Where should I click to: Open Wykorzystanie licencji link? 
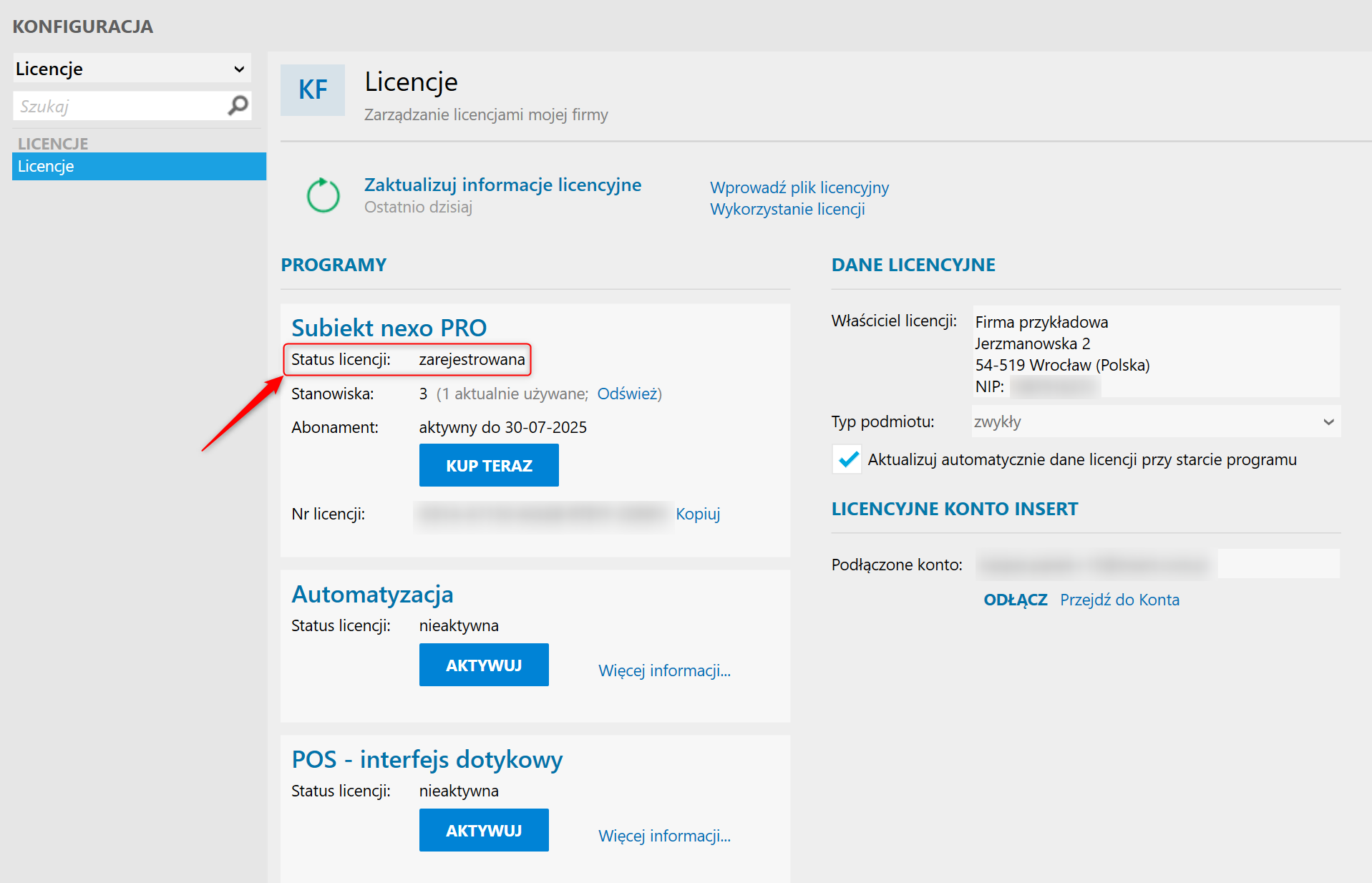(787, 209)
